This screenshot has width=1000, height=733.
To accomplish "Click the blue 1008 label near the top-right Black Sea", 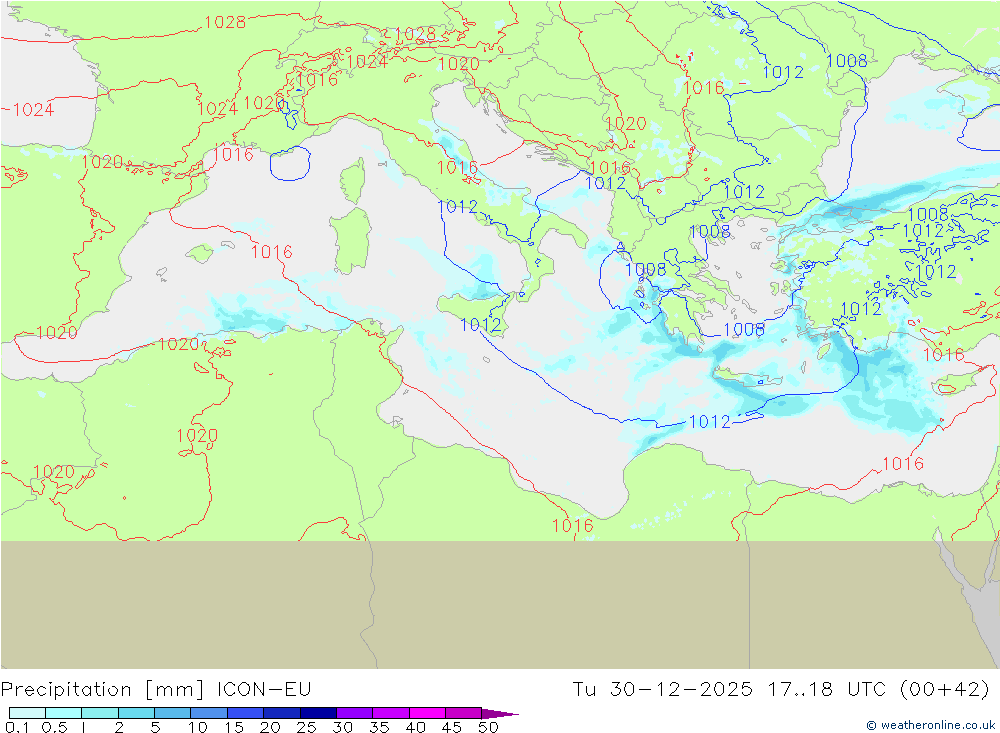I will [x=847, y=61].
